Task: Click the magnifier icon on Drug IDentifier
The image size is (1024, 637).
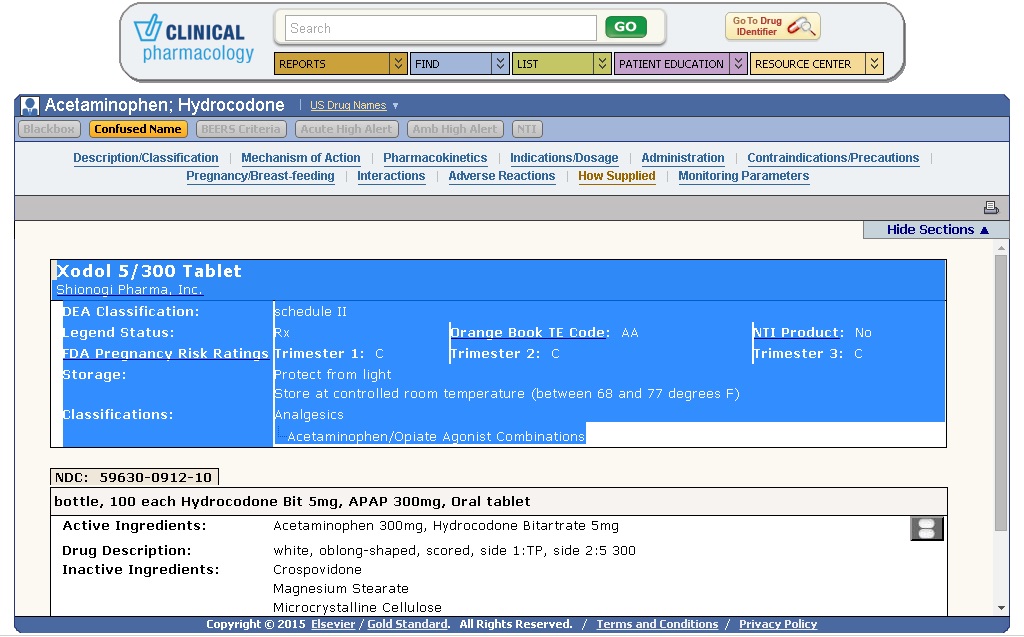Action: coord(801,26)
